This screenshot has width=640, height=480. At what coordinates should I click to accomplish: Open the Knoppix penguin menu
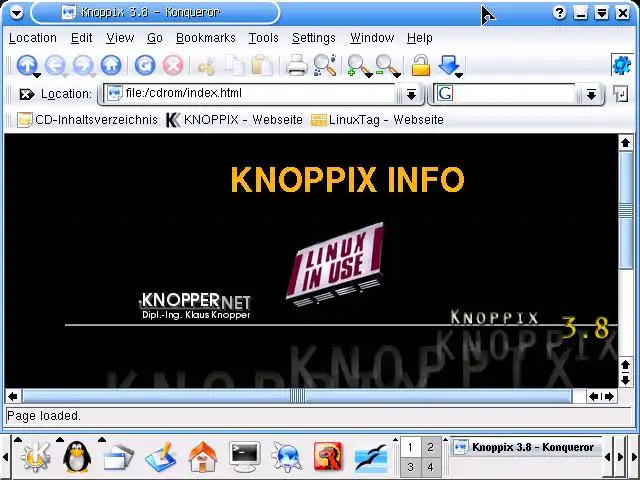[x=77, y=457]
